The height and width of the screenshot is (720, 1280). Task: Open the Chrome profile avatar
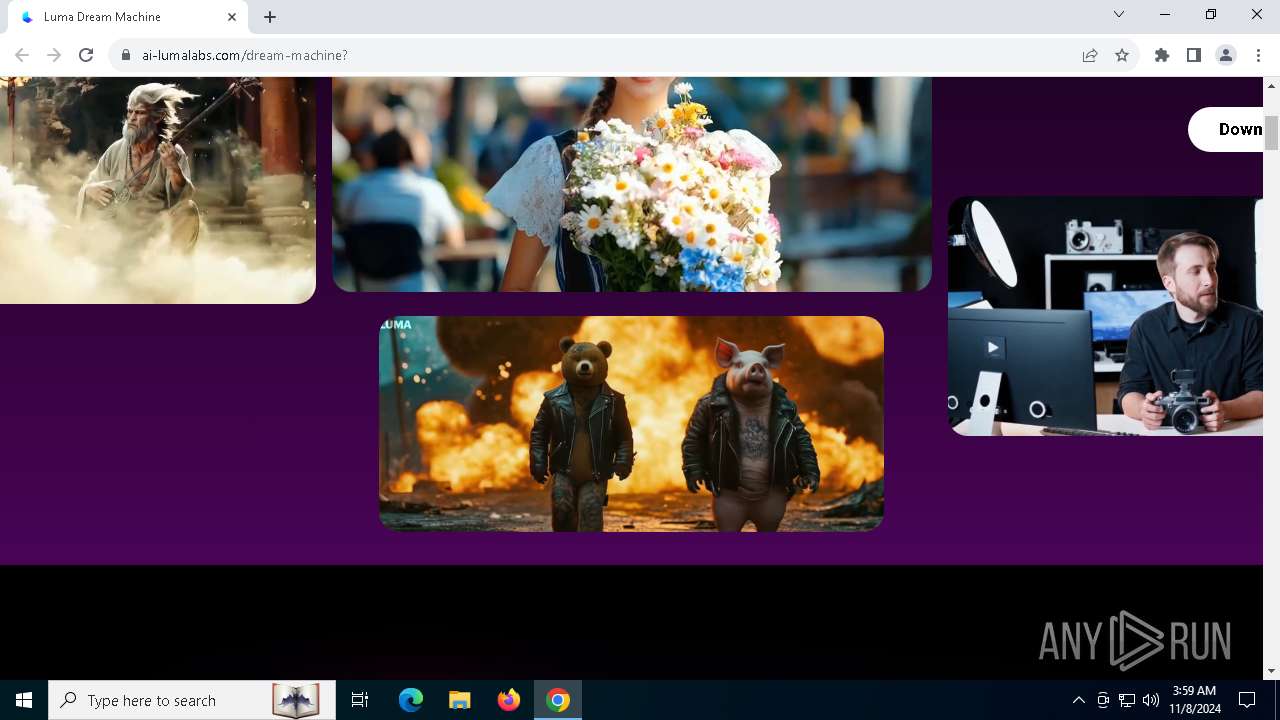click(1226, 55)
